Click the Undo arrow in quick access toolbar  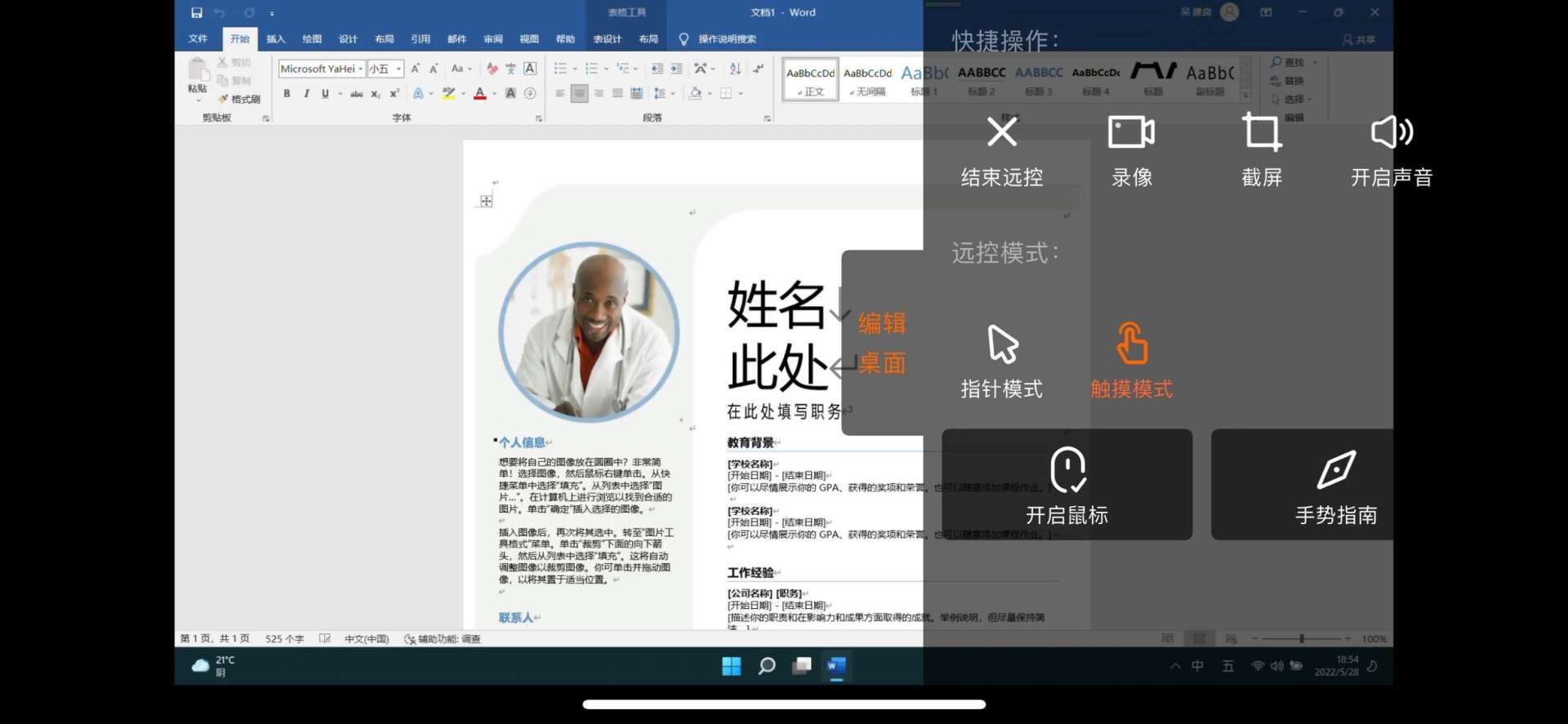point(219,12)
